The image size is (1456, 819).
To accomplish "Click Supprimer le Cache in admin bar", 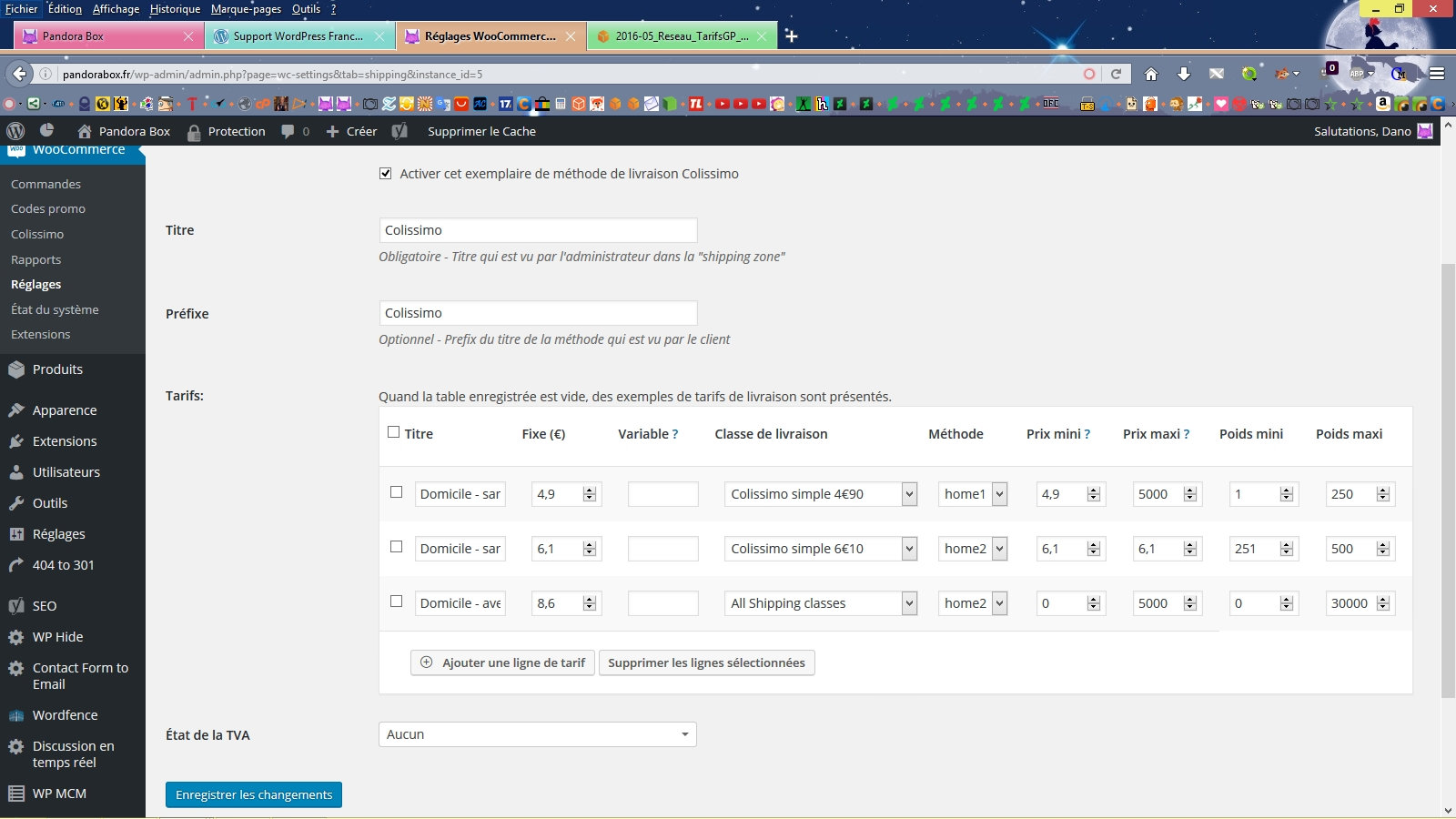I will [481, 131].
